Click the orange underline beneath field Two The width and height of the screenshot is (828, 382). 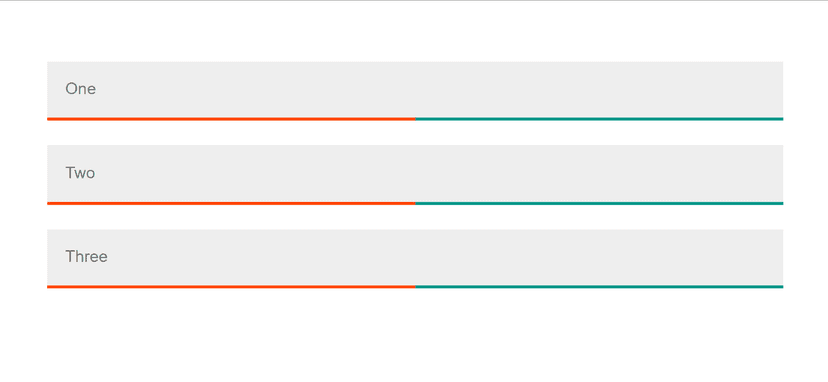(231, 203)
